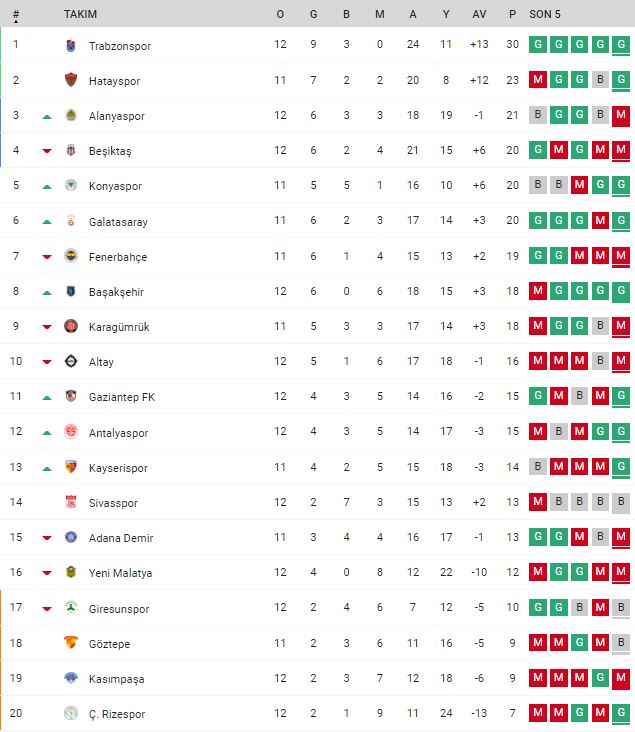Click the Sivasspor team logo
The height and width of the screenshot is (732, 635).
[71, 503]
